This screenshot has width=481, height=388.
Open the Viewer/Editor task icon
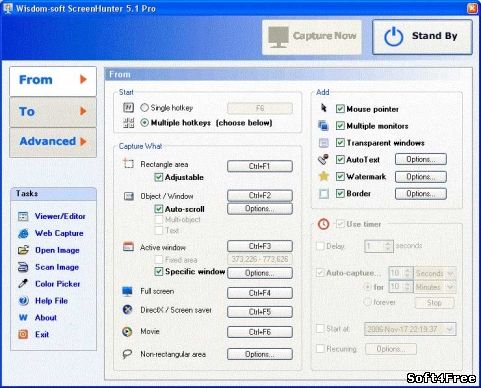point(23,216)
